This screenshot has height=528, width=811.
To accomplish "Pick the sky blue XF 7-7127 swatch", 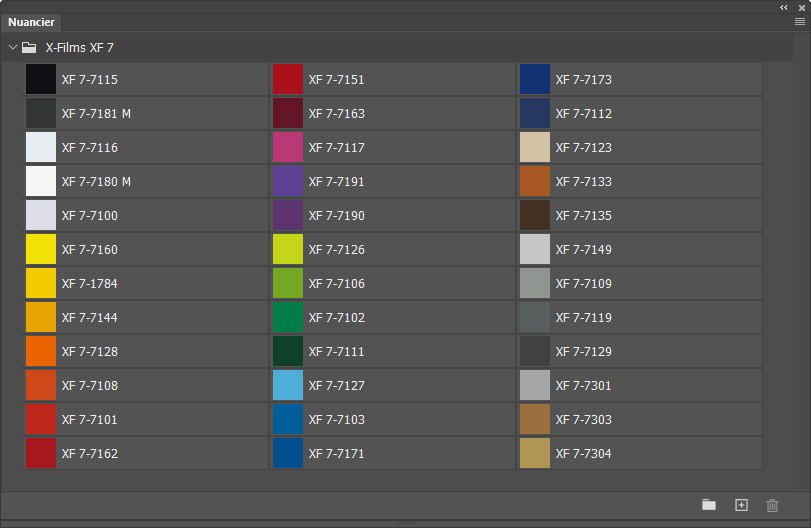I will (288, 385).
